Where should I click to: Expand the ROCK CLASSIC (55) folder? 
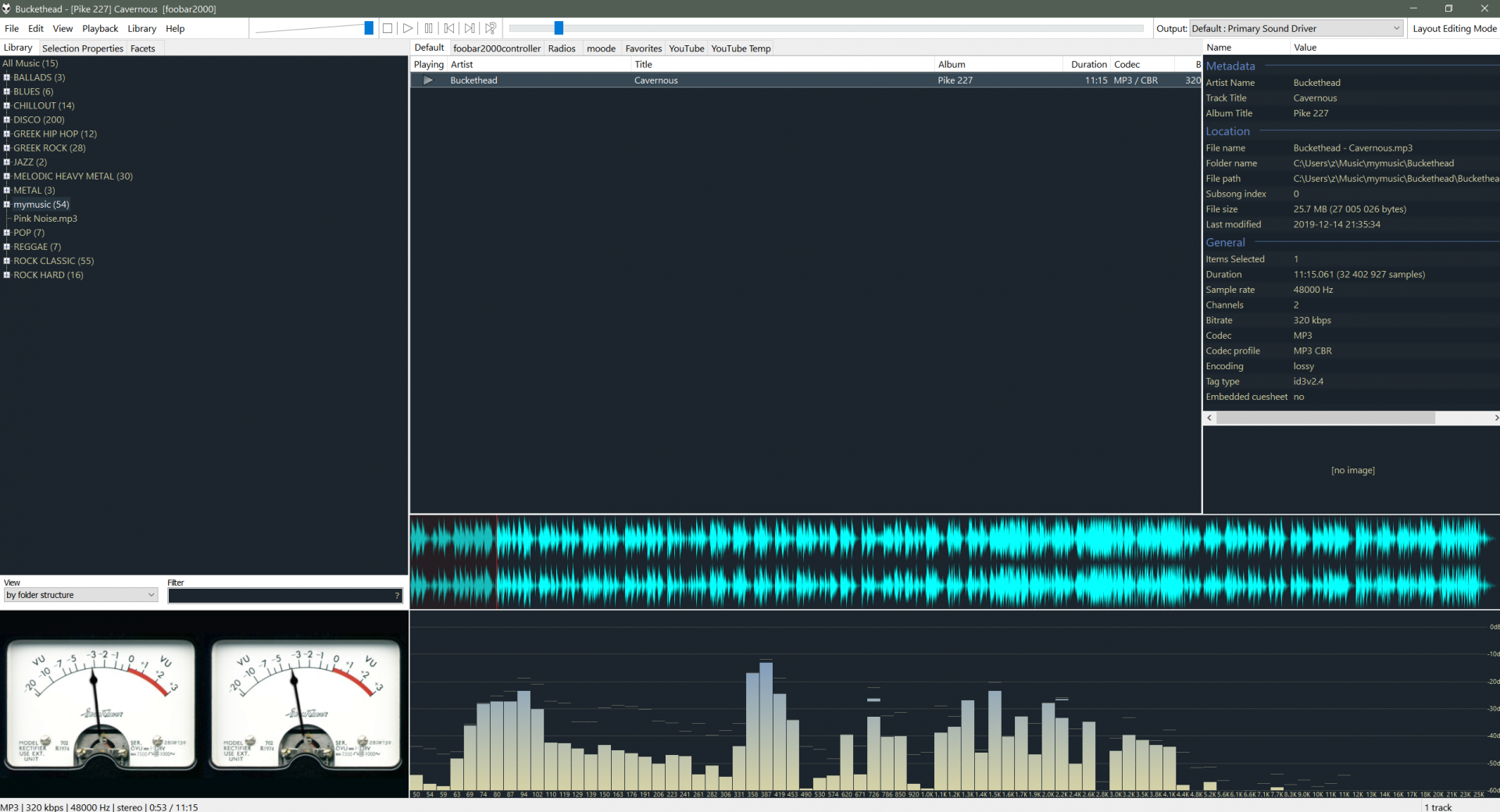pos(6,261)
